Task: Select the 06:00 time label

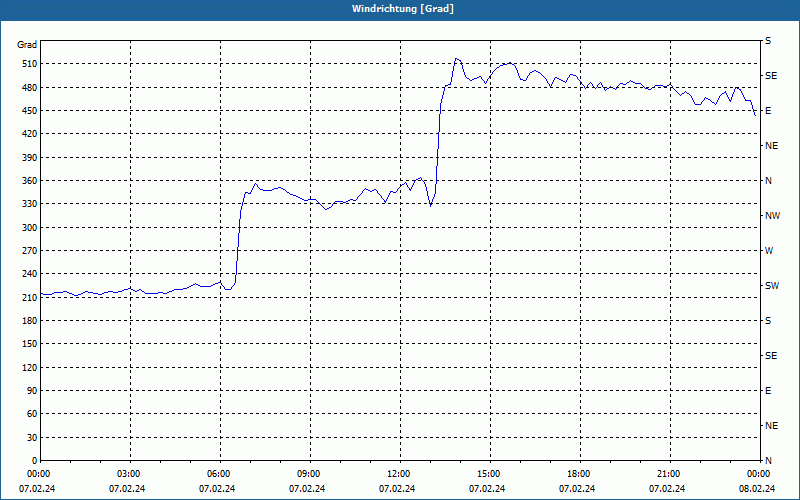Action: coord(220,474)
